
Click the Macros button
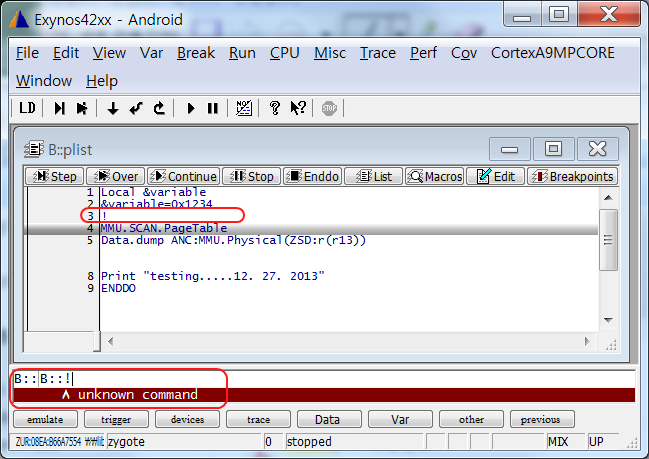[434, 176]
